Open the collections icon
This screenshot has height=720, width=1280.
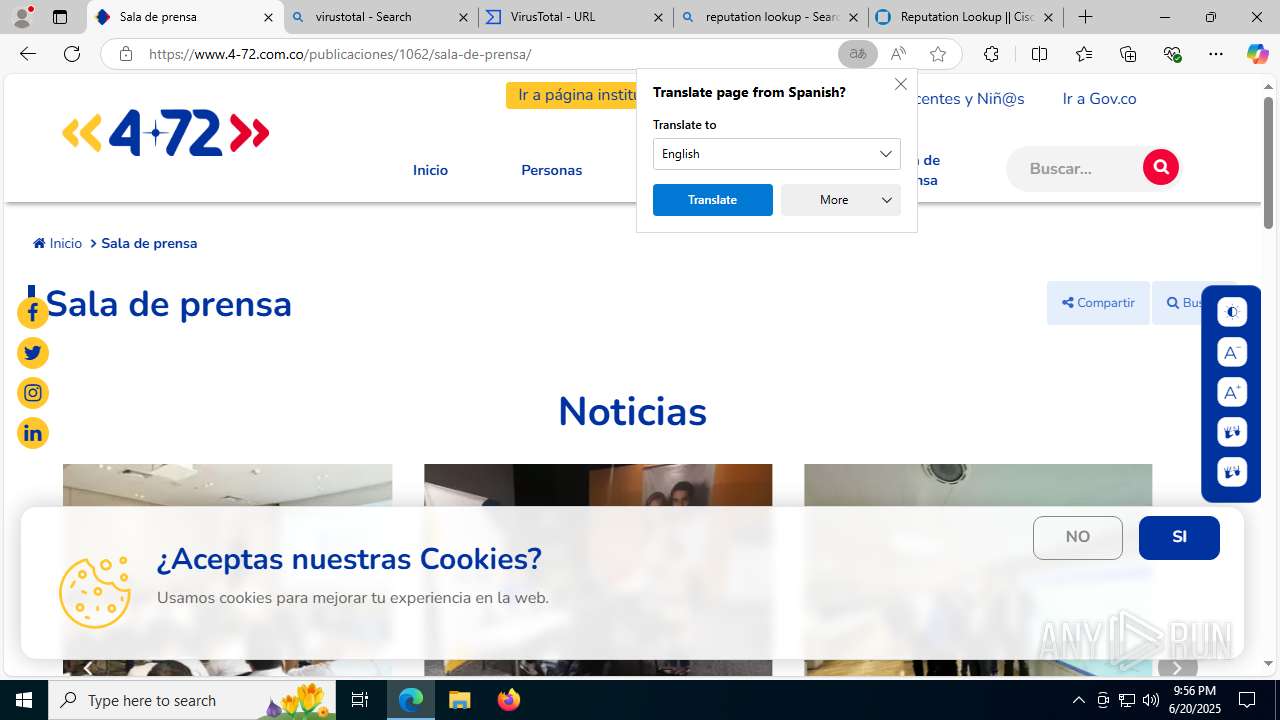pos(1128,54)
